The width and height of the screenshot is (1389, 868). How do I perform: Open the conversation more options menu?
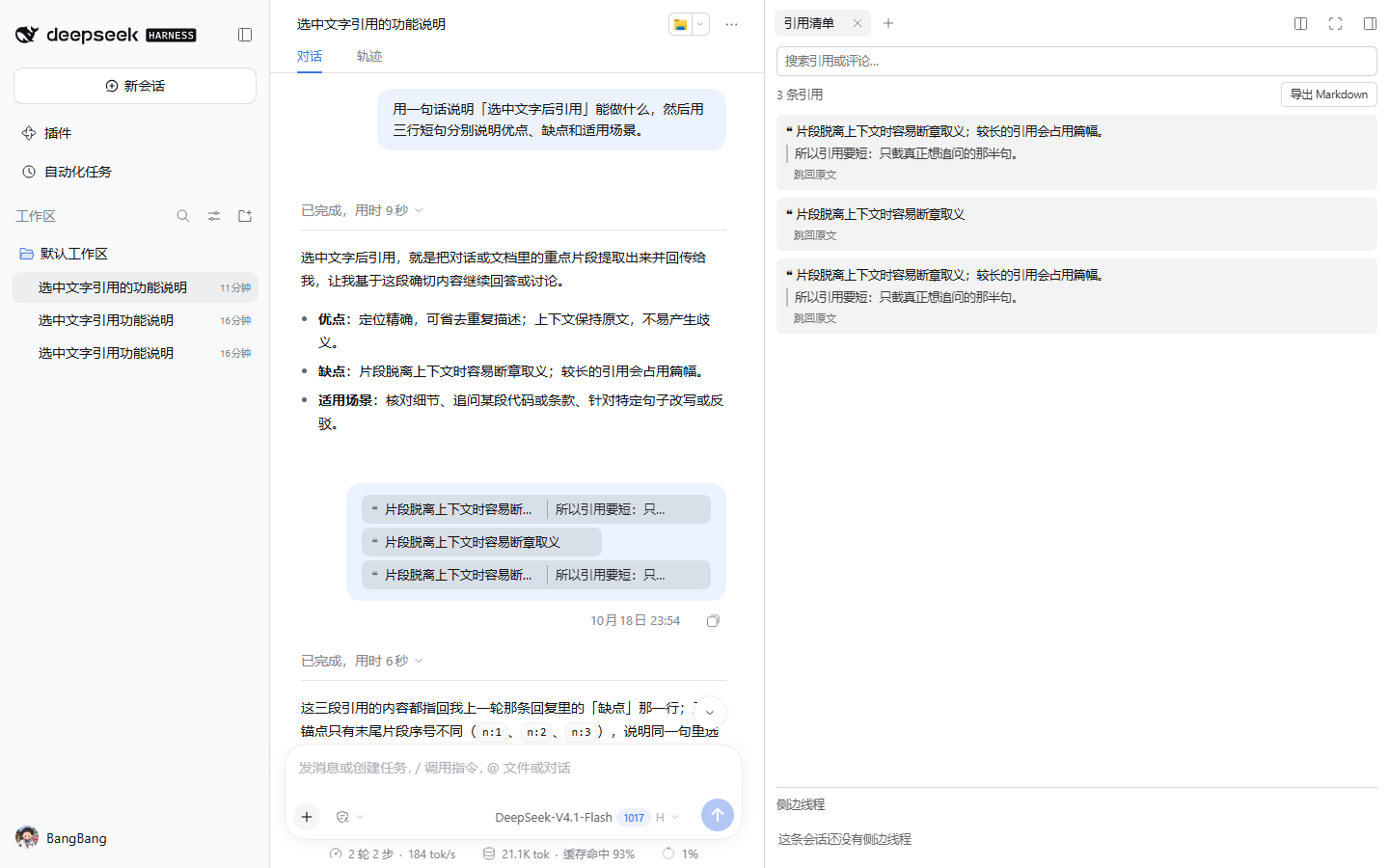(x=731, y=24)
